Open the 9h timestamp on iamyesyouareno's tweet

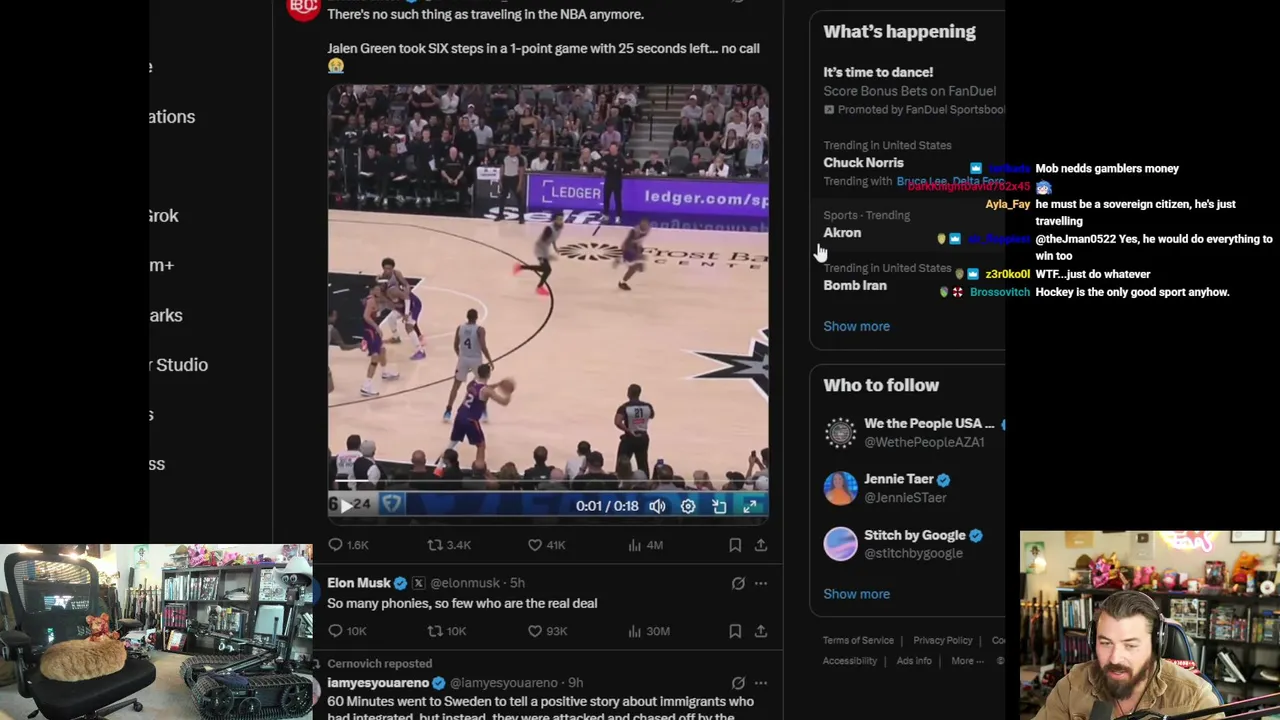(x=575, y=683)
